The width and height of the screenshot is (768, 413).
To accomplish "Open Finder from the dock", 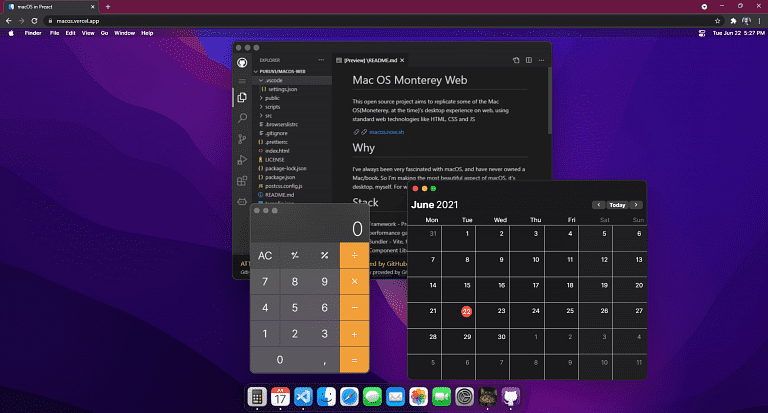I will [326, 396].
